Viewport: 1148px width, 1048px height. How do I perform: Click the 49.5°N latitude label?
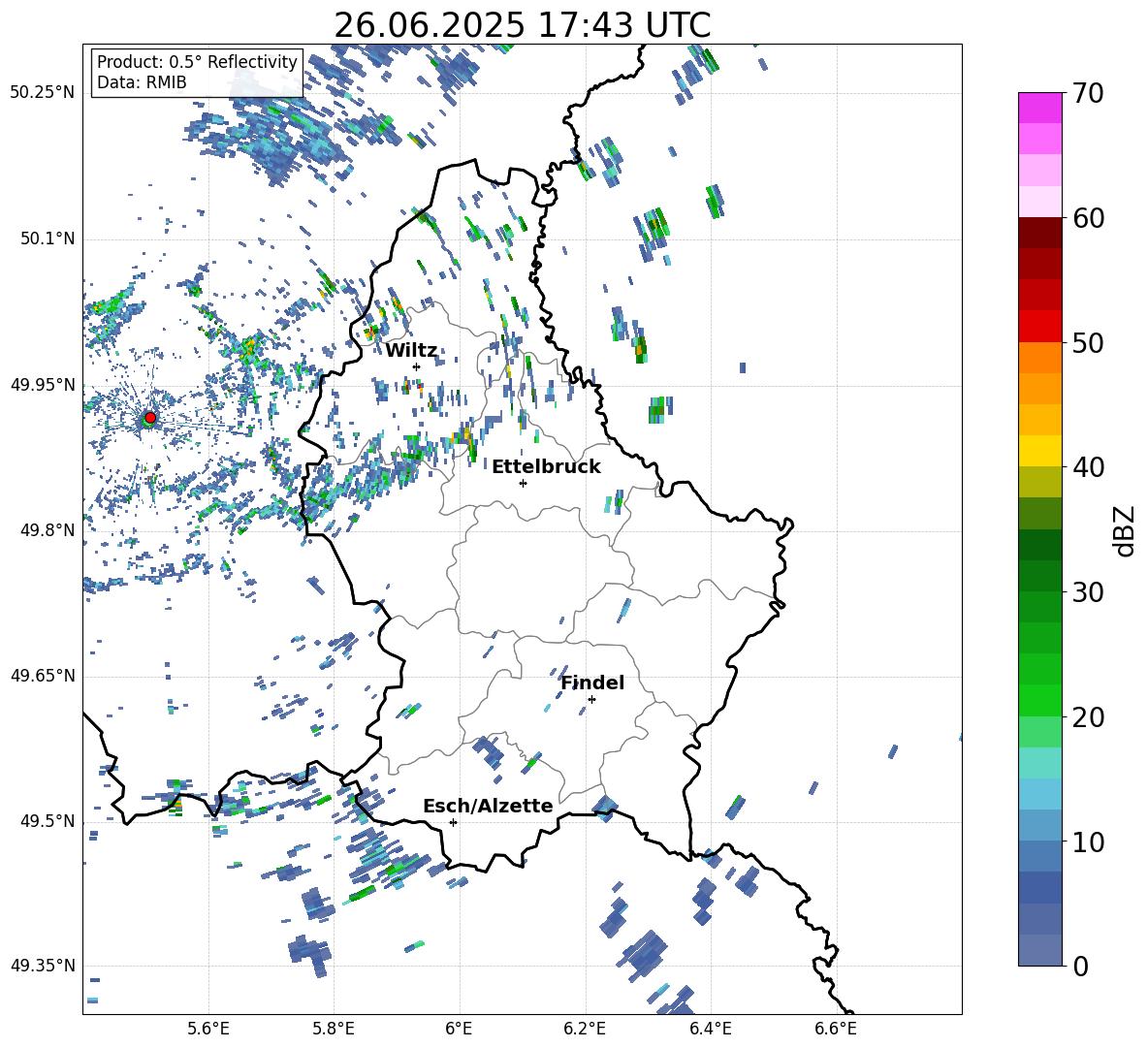pyautogui.click(x=48, y=822)
